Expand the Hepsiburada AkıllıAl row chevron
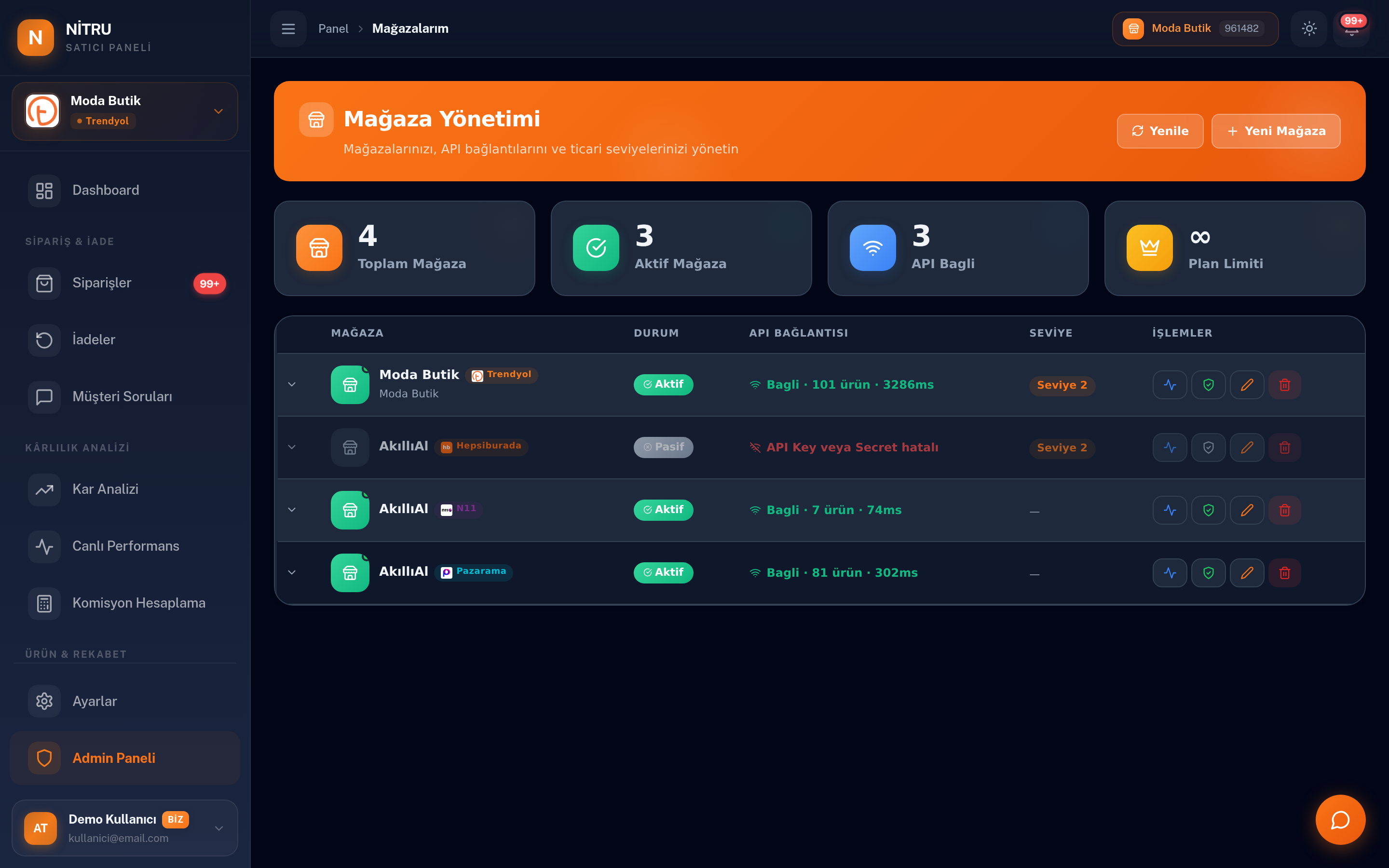The image size is (1389, 868). tap(292, 447)
